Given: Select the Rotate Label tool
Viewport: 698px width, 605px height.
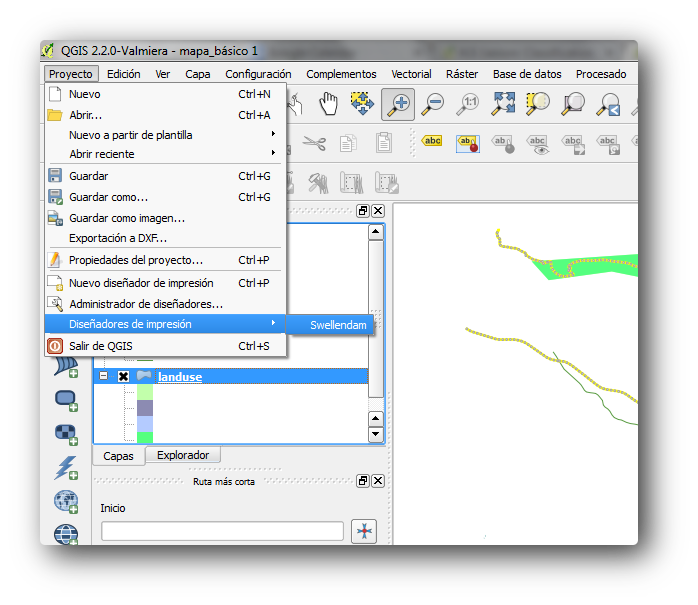Looking at the screenshot, I should click(x=609, y=145).
